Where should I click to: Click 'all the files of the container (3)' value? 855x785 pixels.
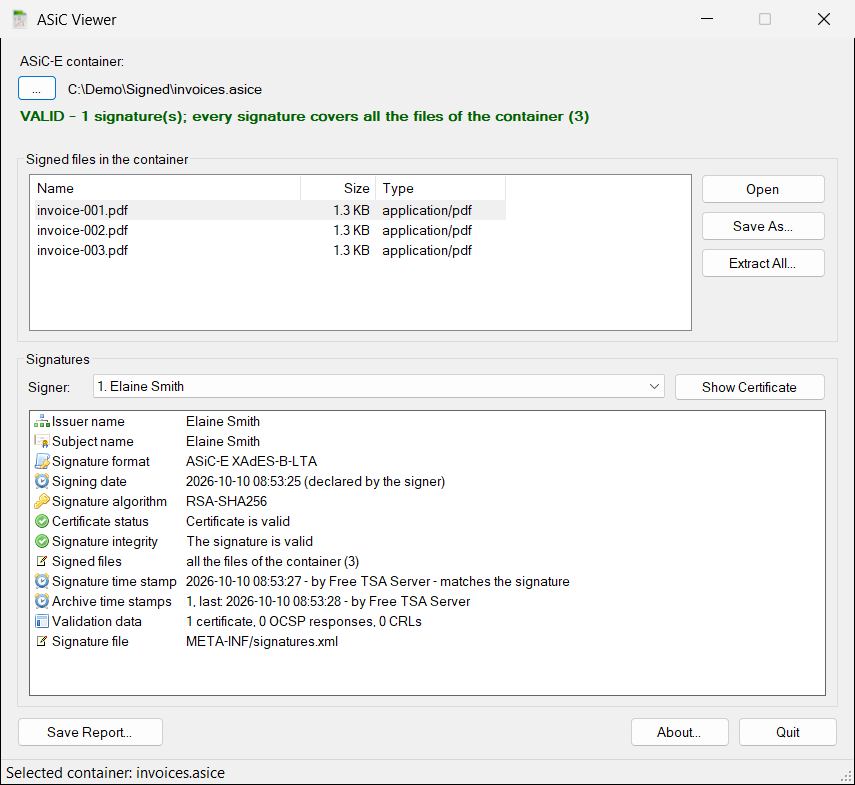272,561
